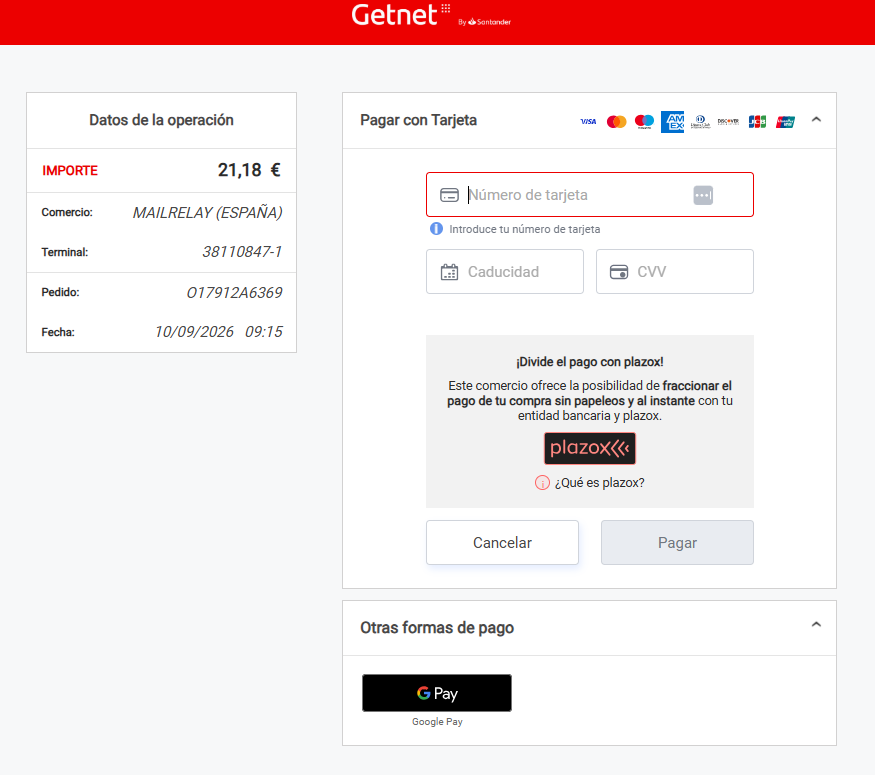This screenshot has width=875, height=775.
Task: Click the Diners Club logo
Action: [x=700, y=121]
